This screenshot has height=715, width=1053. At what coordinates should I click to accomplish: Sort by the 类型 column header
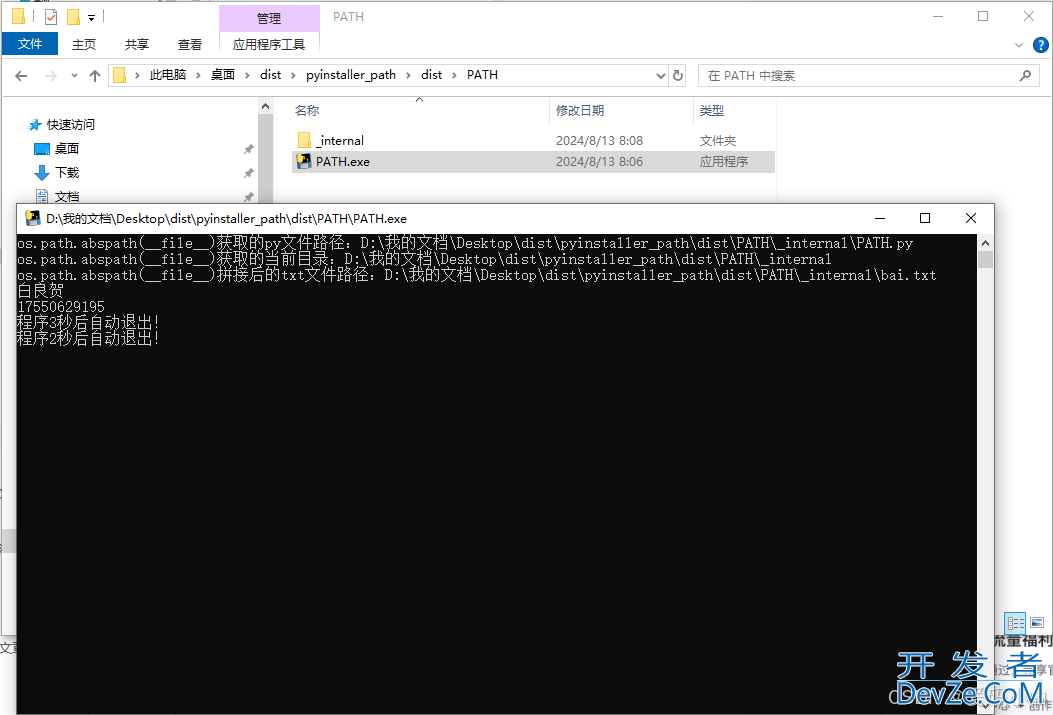[x=712, y=111]
